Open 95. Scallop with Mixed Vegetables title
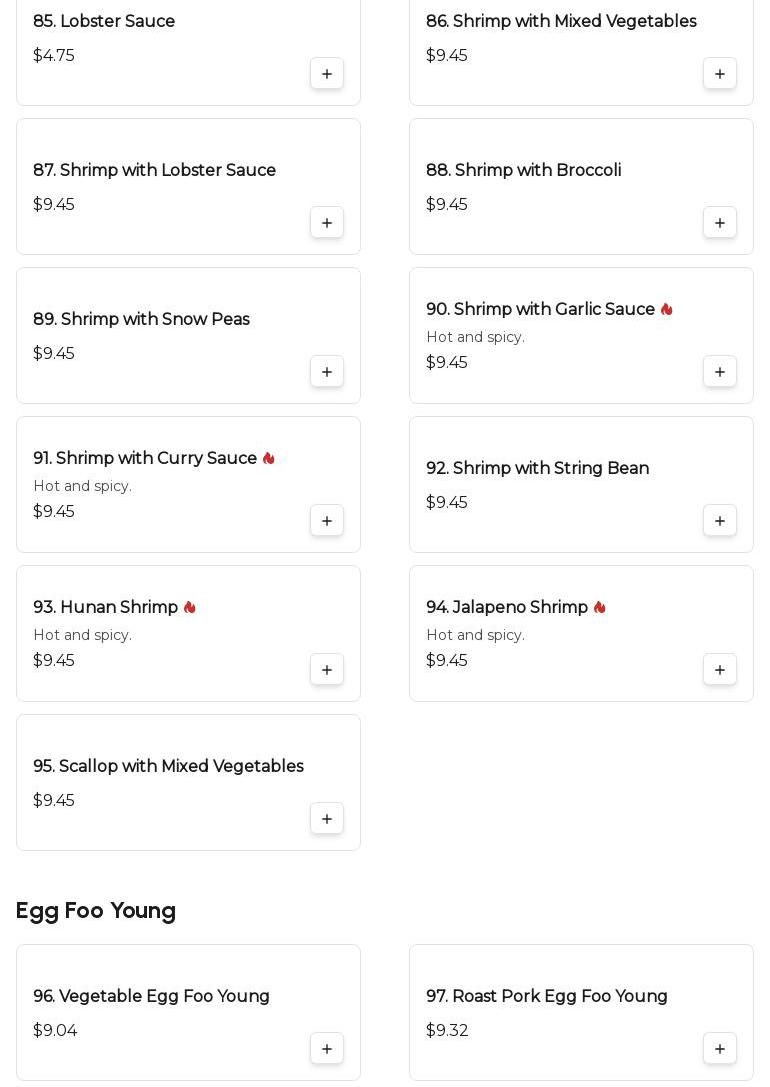 [168, 767]
